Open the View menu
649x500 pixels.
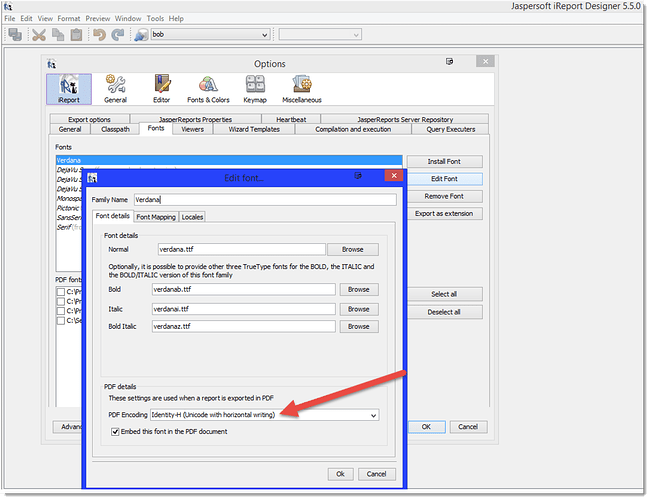pos(45,19)
